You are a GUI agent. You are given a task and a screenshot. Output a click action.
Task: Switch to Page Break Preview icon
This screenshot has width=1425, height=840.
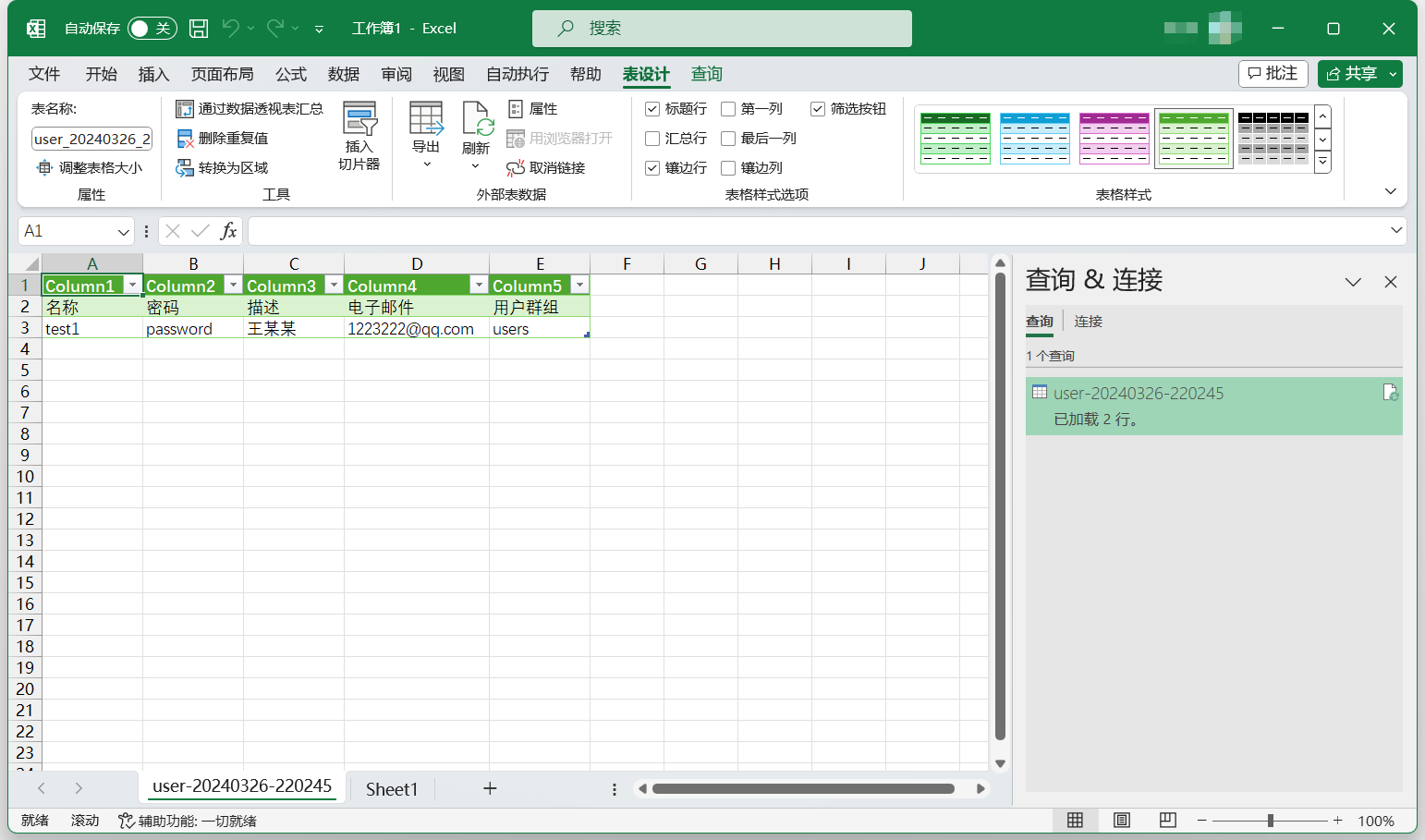(x=1167, y=821)
